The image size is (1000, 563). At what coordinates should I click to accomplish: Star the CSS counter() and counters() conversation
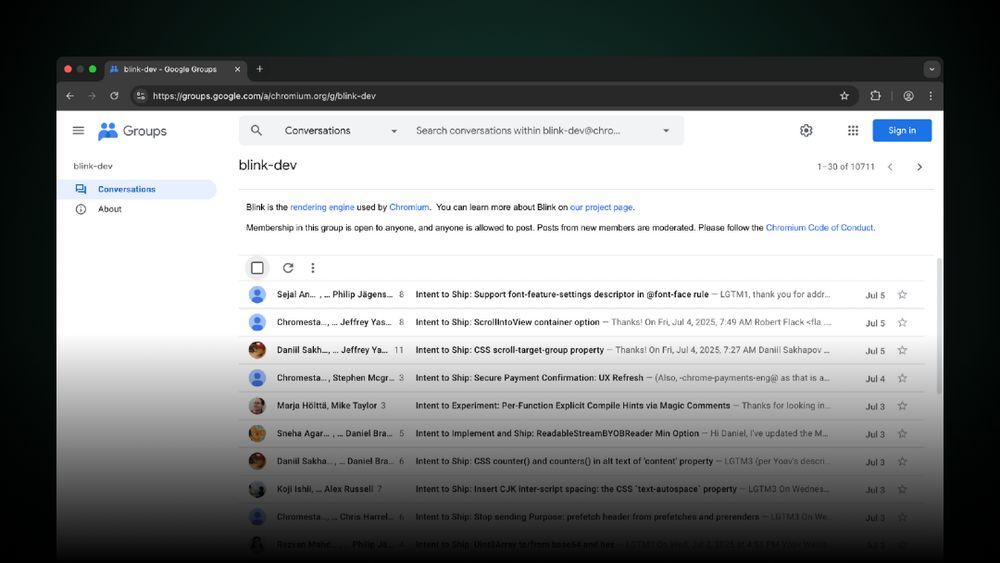point(902,462)
